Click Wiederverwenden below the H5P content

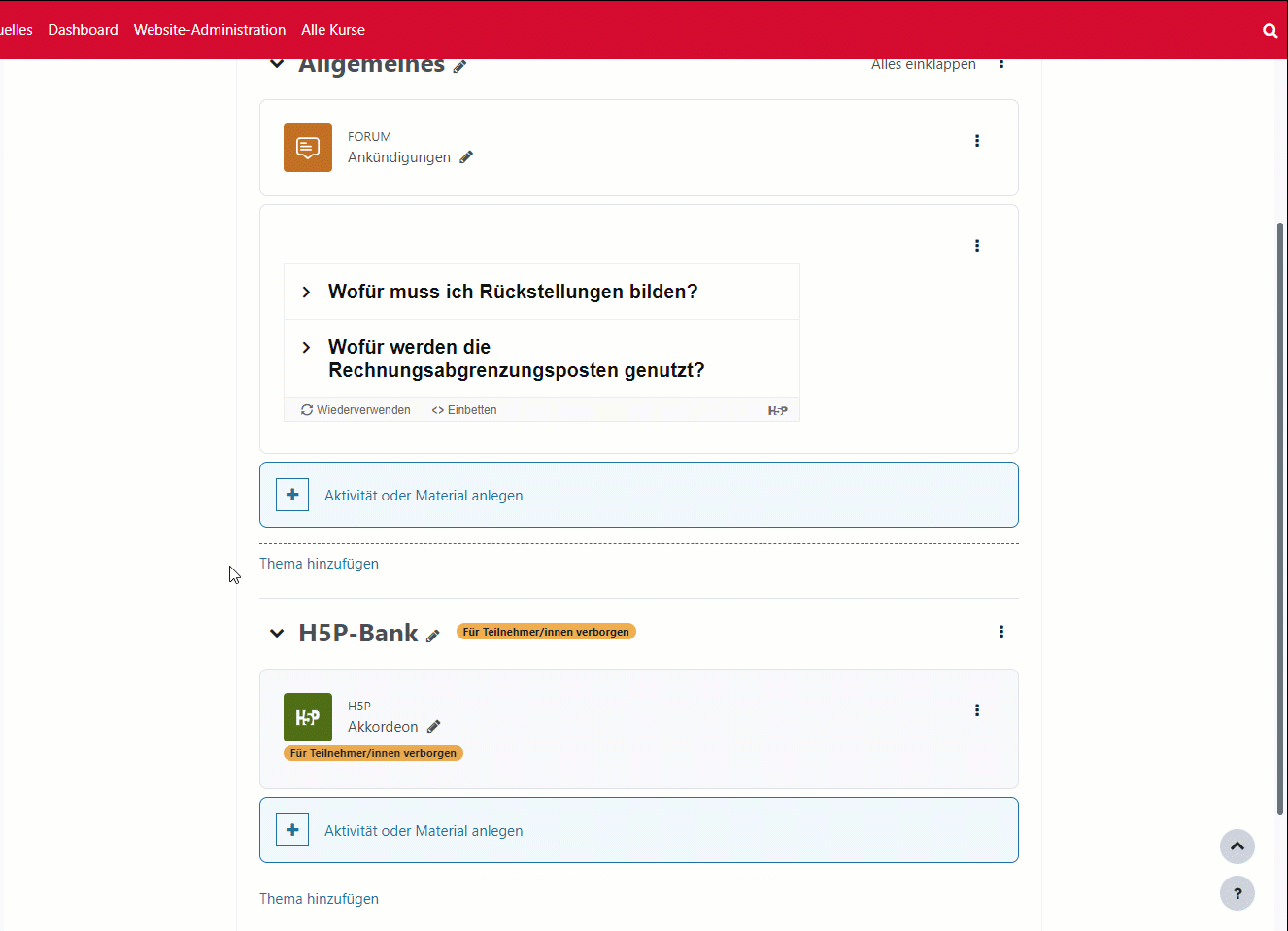[x=356, y=410]
